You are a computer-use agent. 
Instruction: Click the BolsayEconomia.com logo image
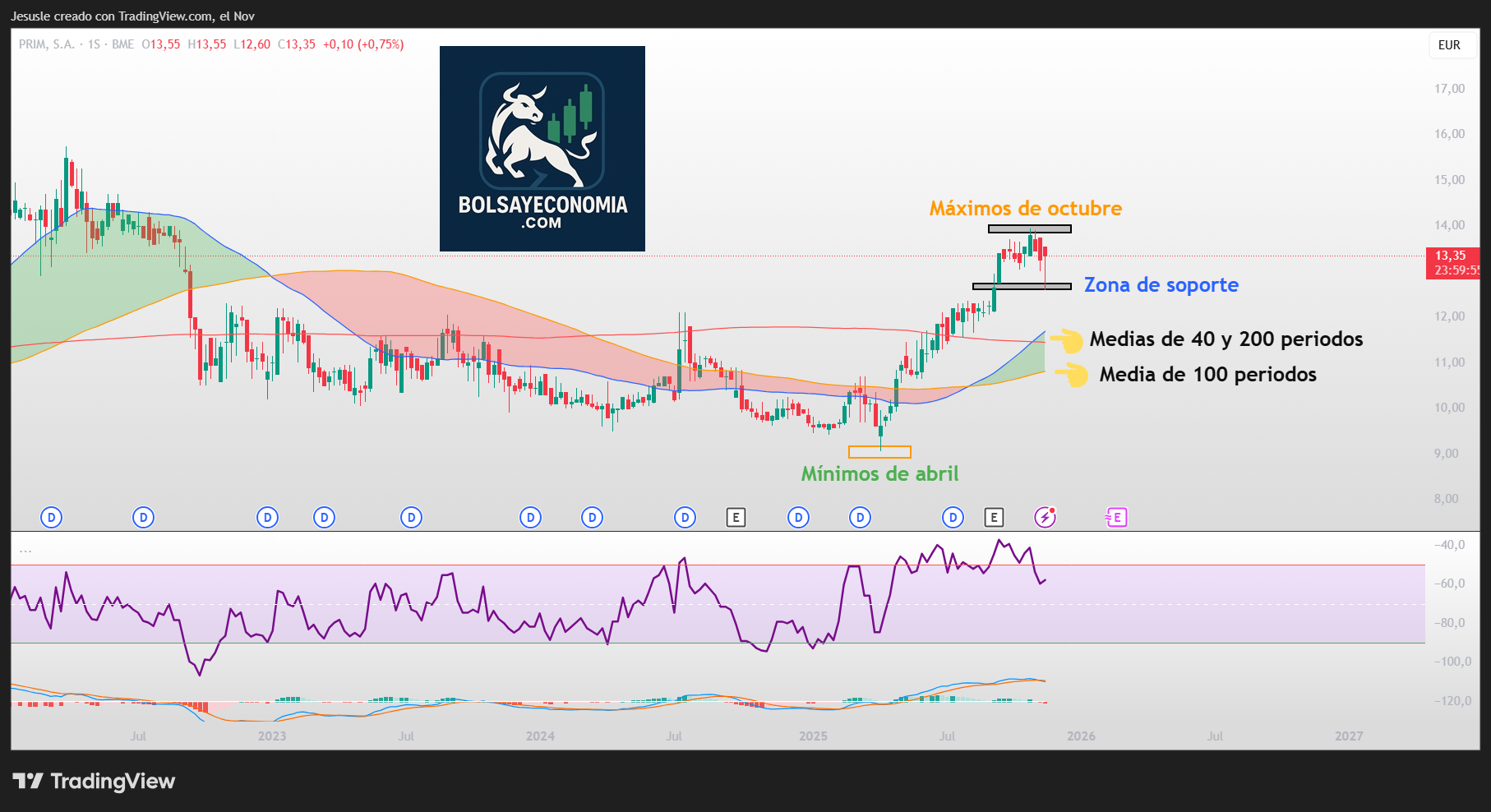[x=542, y=149]
